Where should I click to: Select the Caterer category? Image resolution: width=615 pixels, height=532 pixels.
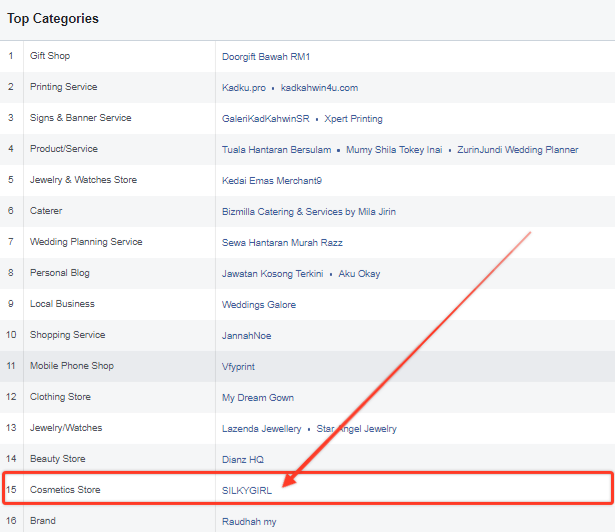point(46,211)
